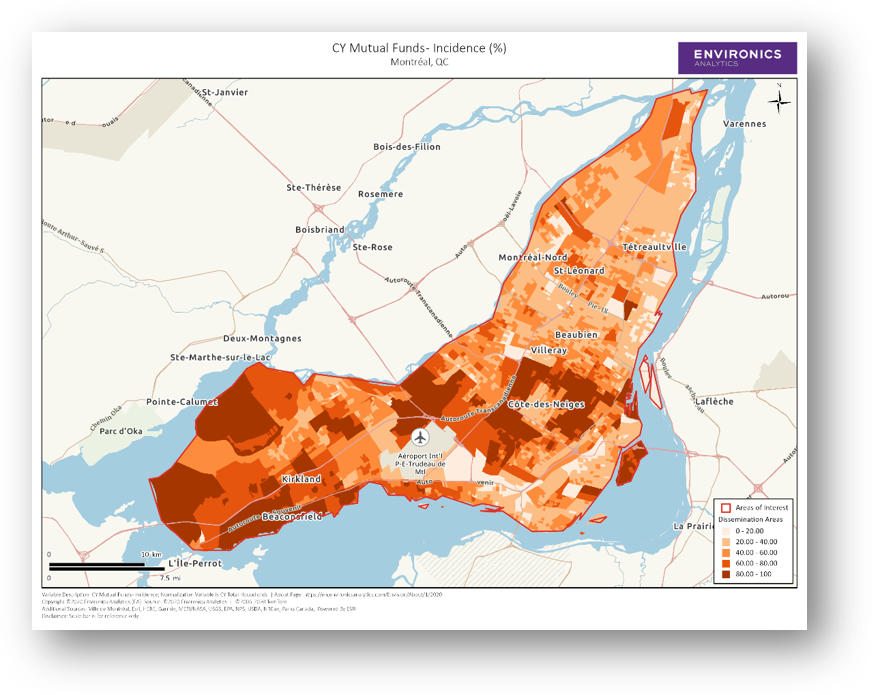Viewport: 872px width, 695px height.
Task: Click the 'Beaconsfield' map label
Action: pyautogui.click(x=292, y=517)
